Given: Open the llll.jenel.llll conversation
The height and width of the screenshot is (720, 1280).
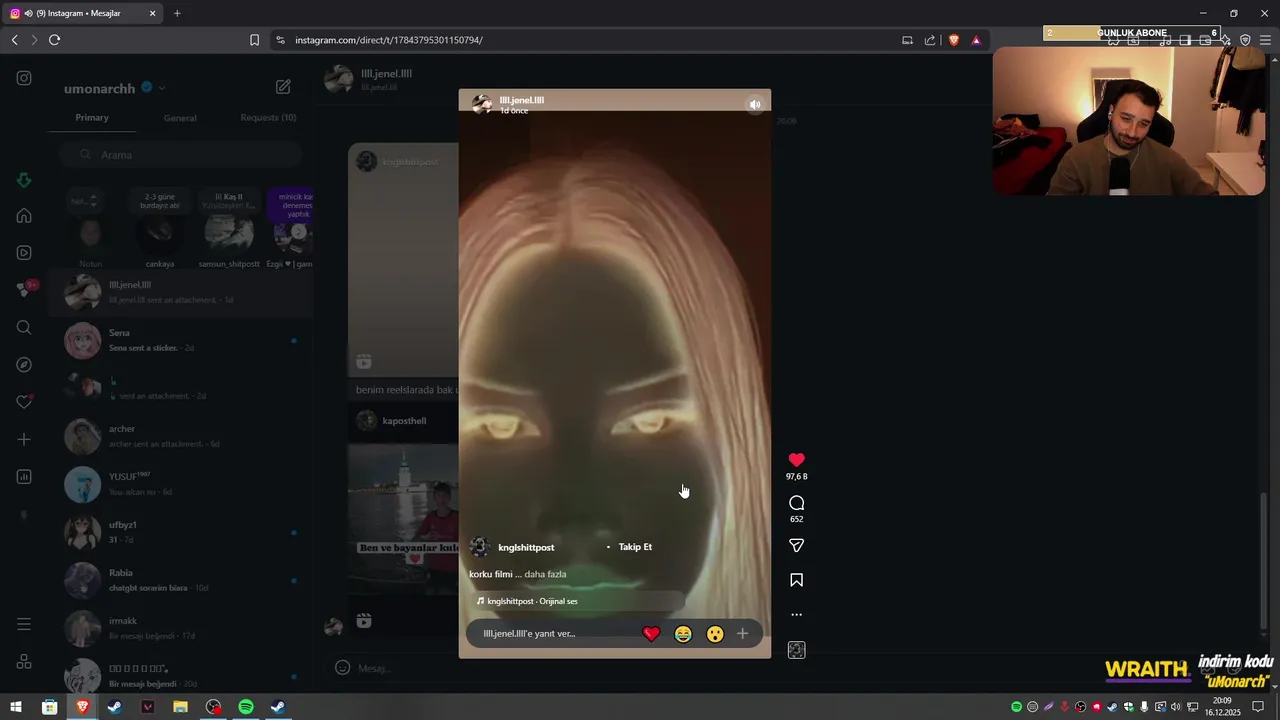Looking at the screenshot, I should tap(180, 293).
